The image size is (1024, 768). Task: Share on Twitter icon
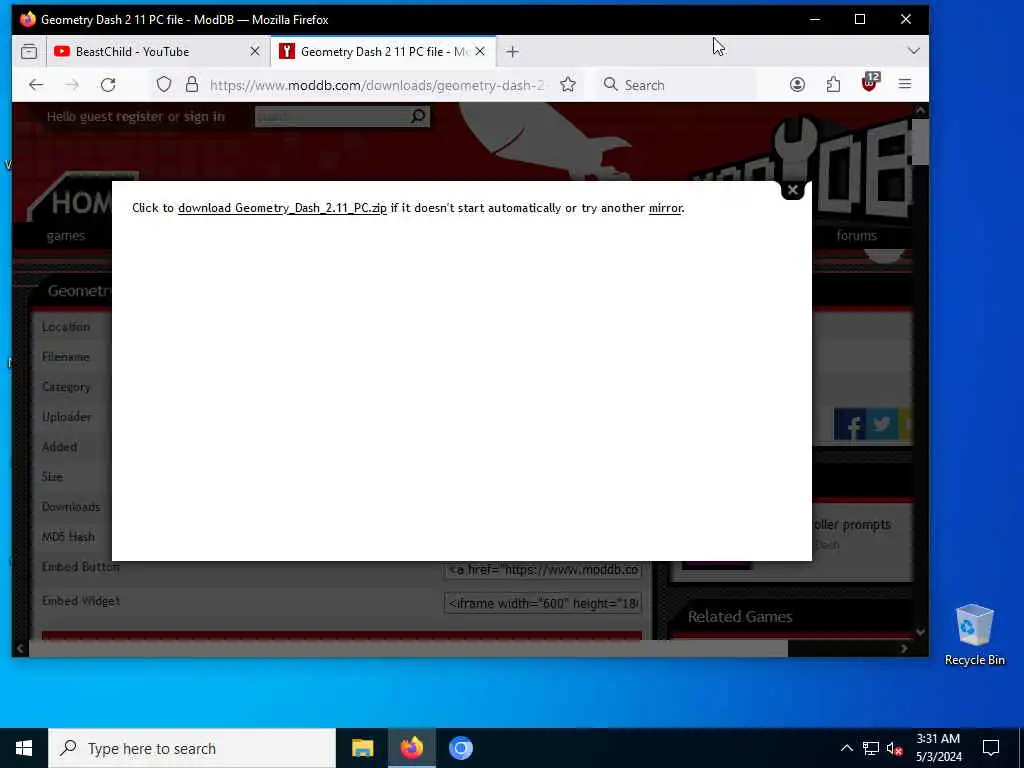(x=882, y=425)
